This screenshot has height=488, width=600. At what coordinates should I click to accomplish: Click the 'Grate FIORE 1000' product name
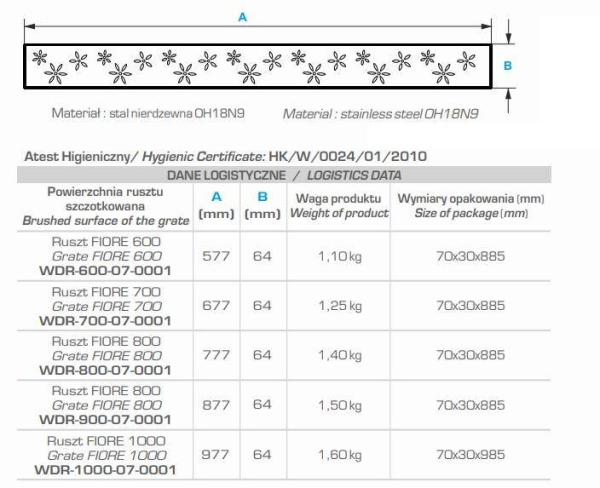103,454
